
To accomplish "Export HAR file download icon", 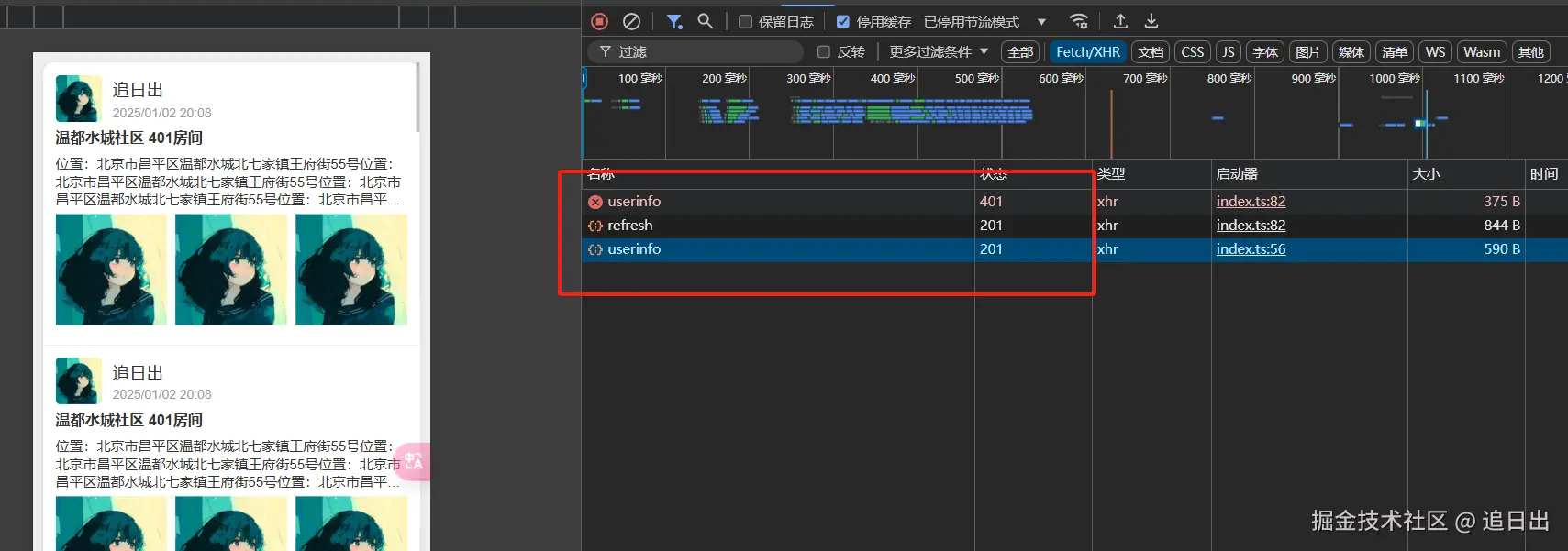I will click(1151, 21).
